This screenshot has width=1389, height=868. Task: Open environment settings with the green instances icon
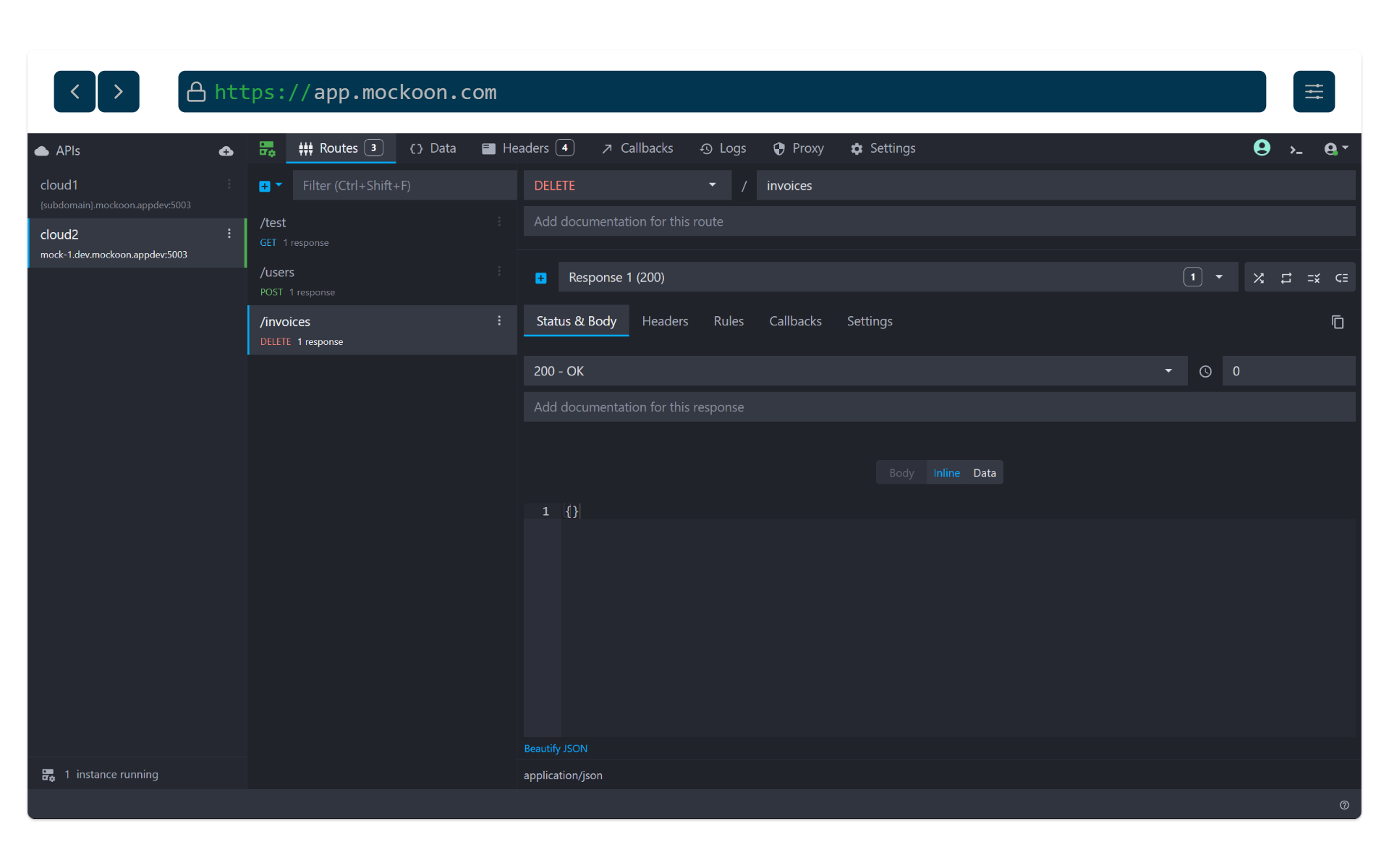(267, 148)
